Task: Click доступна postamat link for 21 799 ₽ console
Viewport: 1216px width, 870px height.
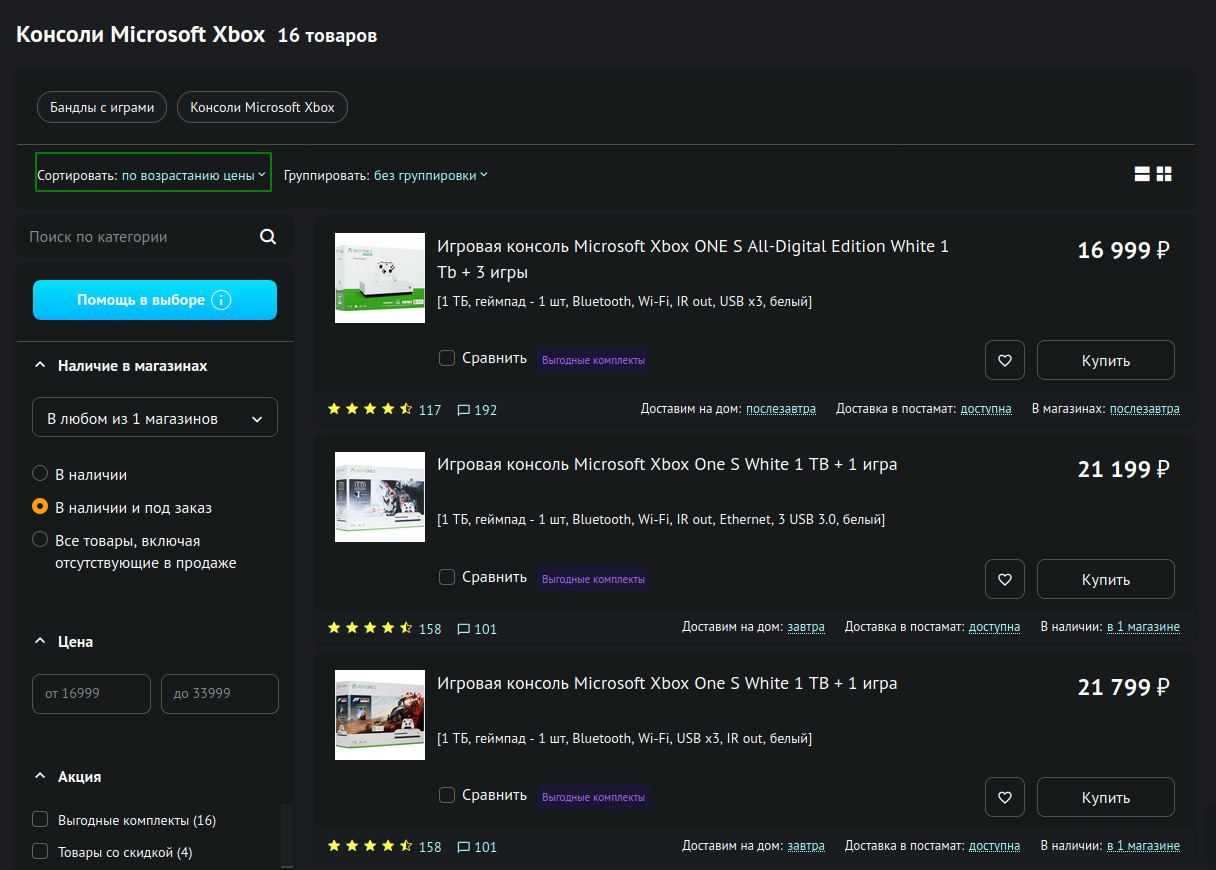Action: coord(994,846)
